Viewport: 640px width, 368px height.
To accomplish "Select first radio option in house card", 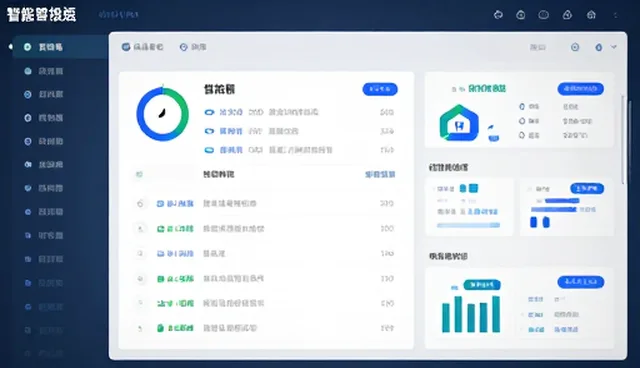I will tap(522, 106).
